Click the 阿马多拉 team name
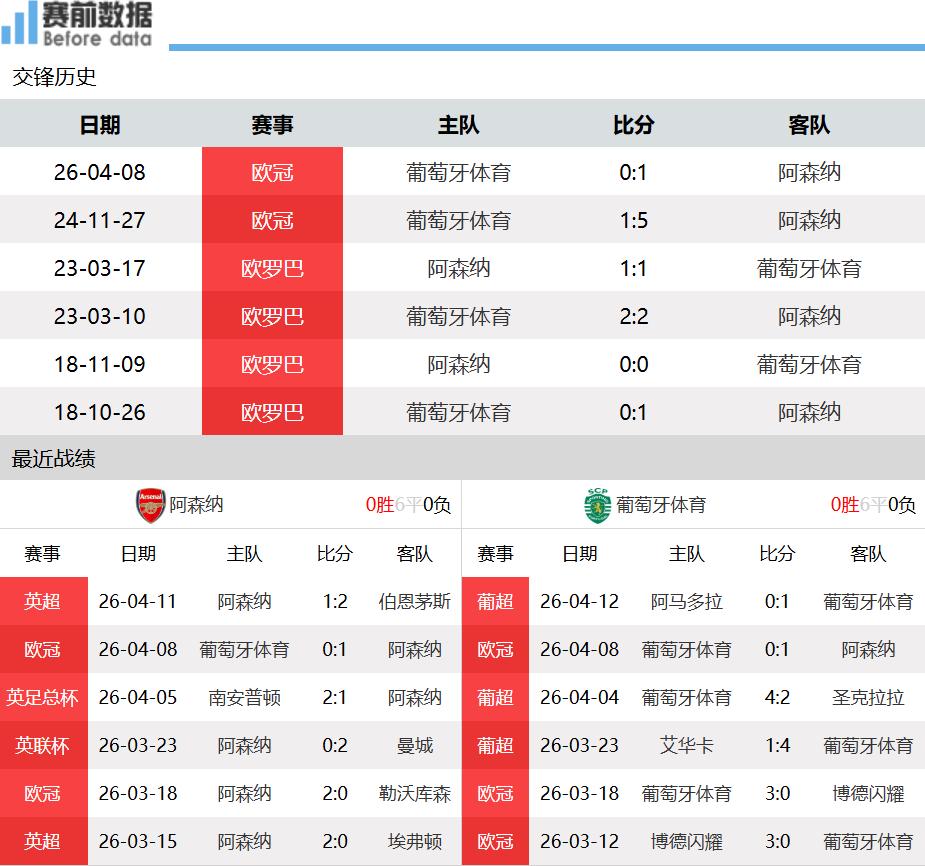Screen dimensions: 925x866 686,601
